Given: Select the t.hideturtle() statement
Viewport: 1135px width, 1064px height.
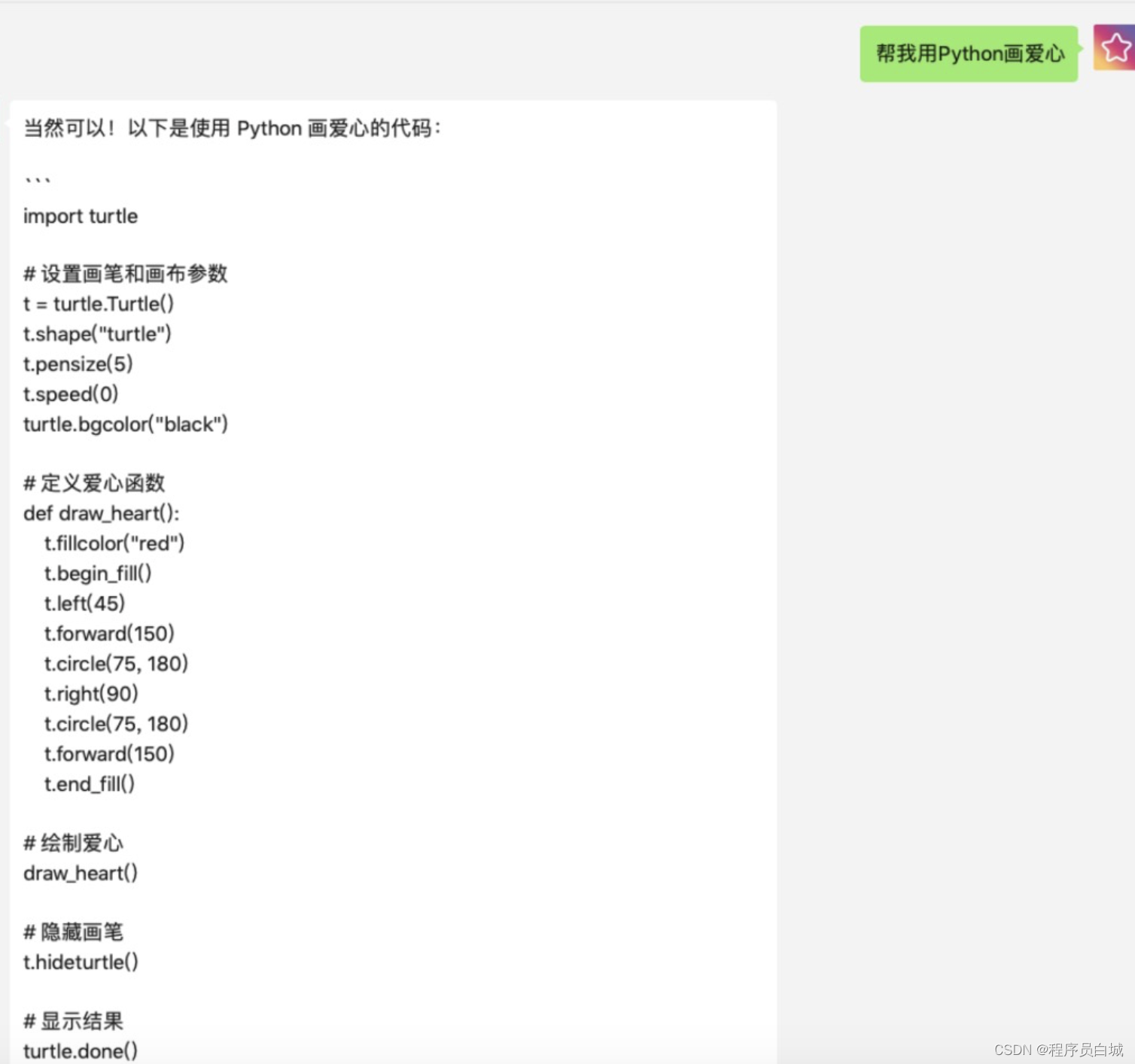Looking at the screenshot, I should pyautogui.click(x=80, y=962).
